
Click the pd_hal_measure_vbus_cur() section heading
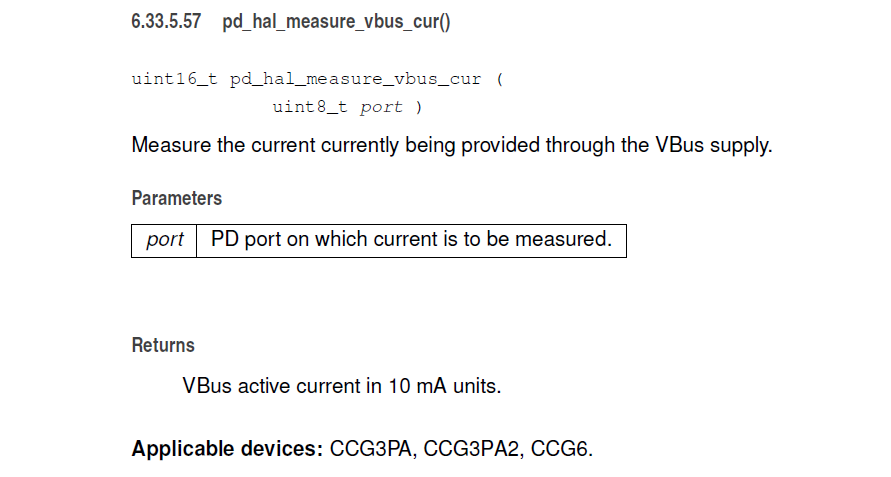pos(336,21)
